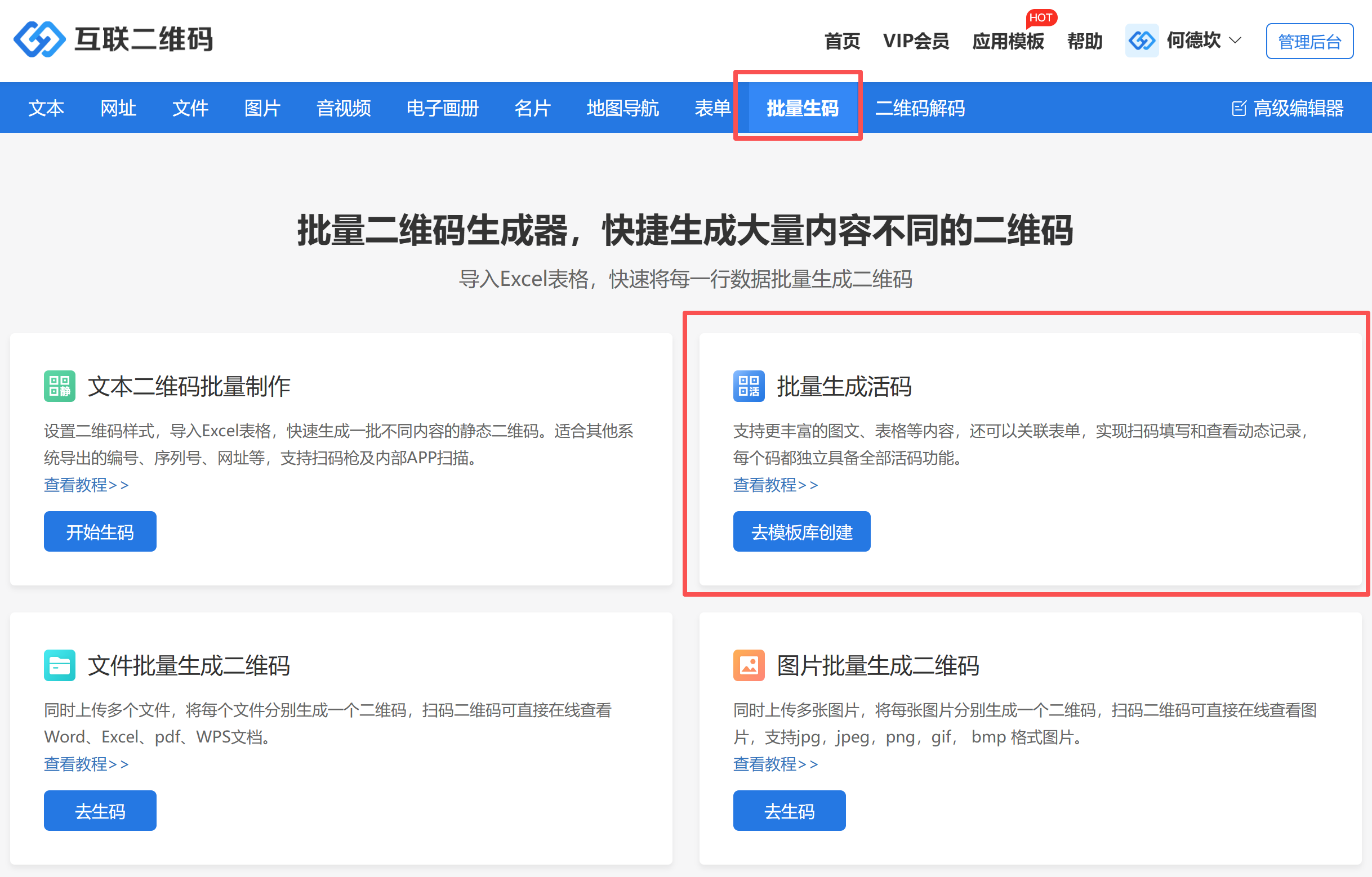Image resolution: width=1372 pixels, height=877 pixels.
Task: Open the 首页 home page
Action: pyautogui.click(x=841, y=41)
